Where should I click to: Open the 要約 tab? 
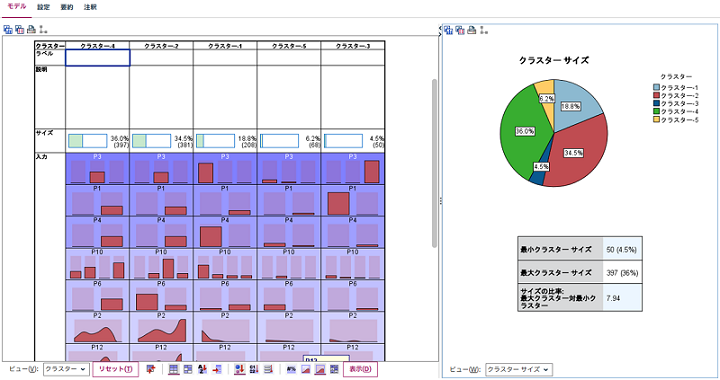tap(67, 7)
